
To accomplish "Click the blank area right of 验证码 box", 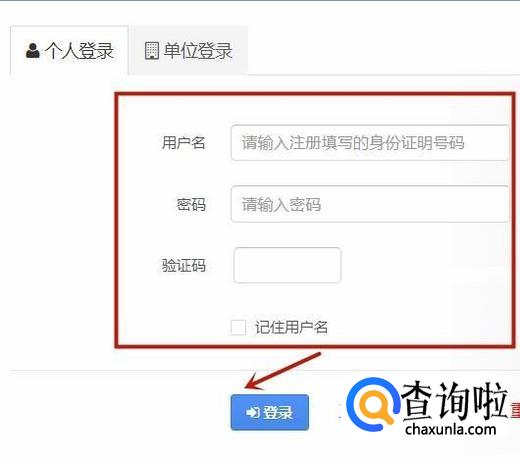I will (x=425, y=265).
